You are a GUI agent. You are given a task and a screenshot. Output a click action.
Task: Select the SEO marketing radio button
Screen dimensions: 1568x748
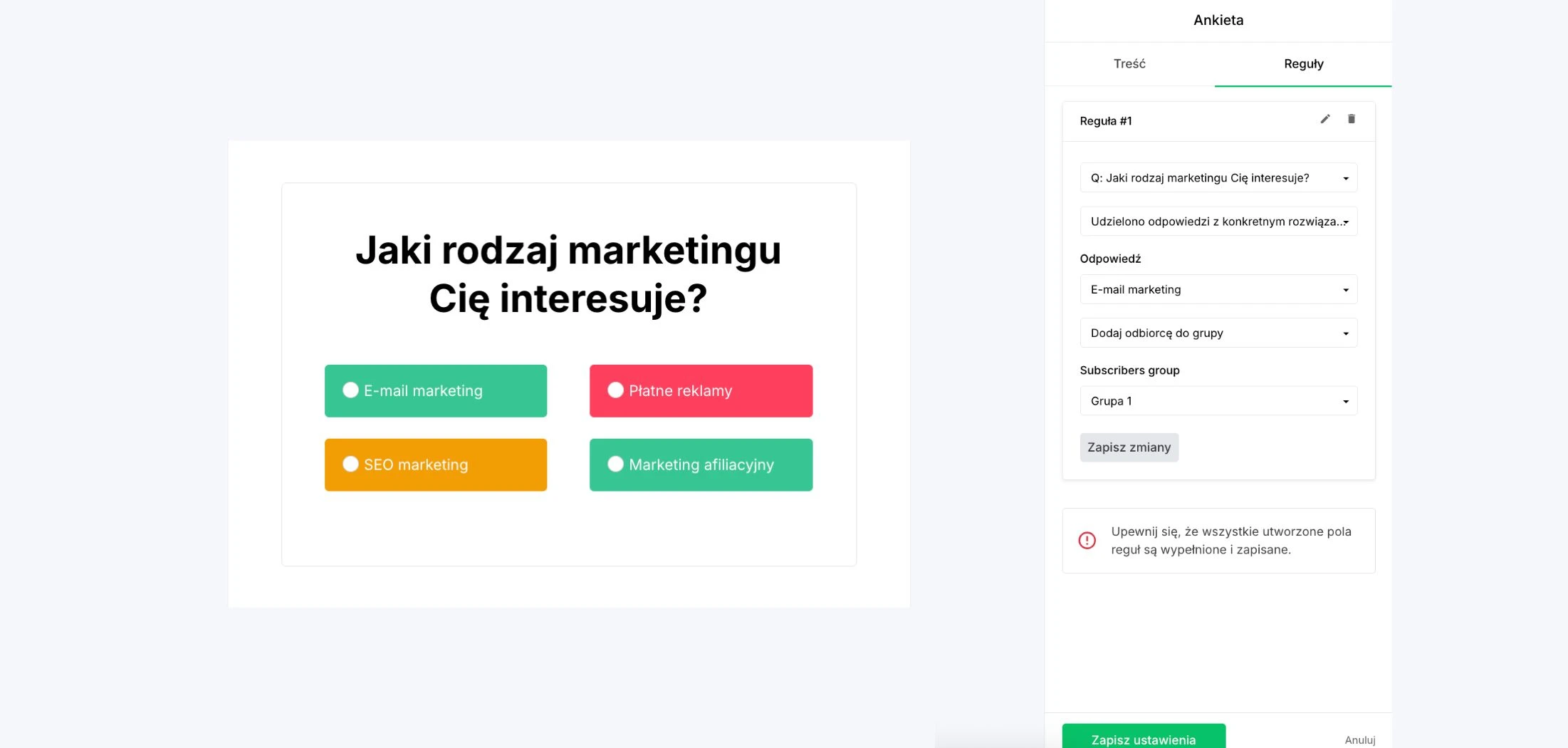[350, 464]
